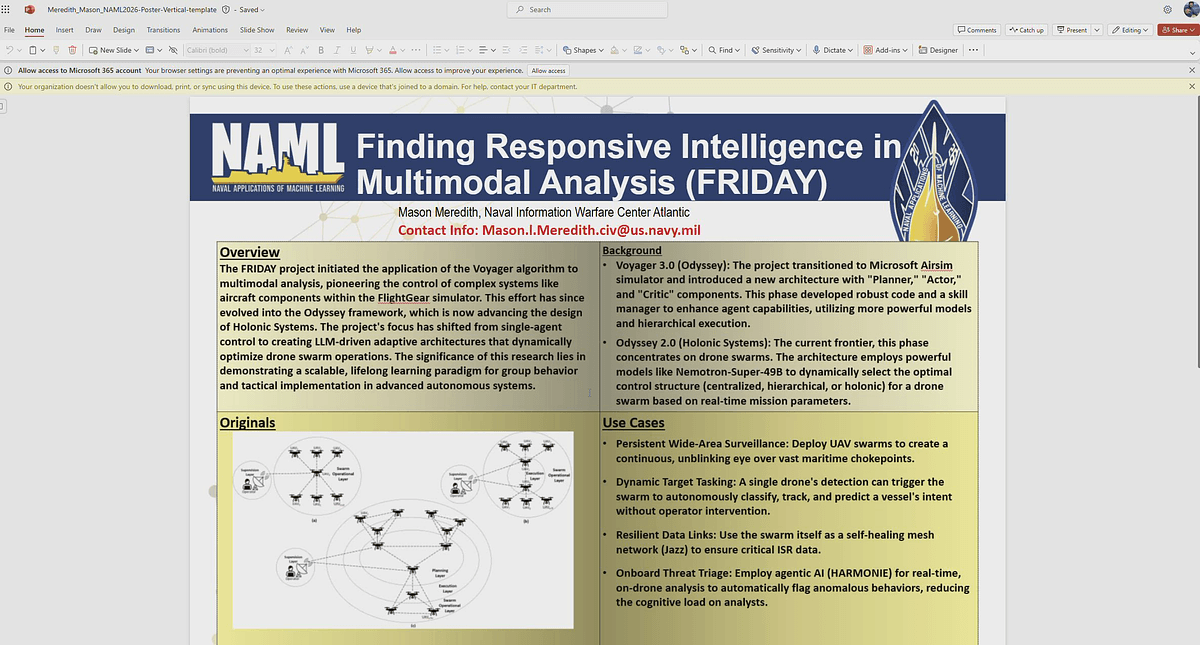Image resolution: width=1200 pixels, height=645 pixels.
Task: Open the settings gear icon
Action: (x=1167, y=9)
